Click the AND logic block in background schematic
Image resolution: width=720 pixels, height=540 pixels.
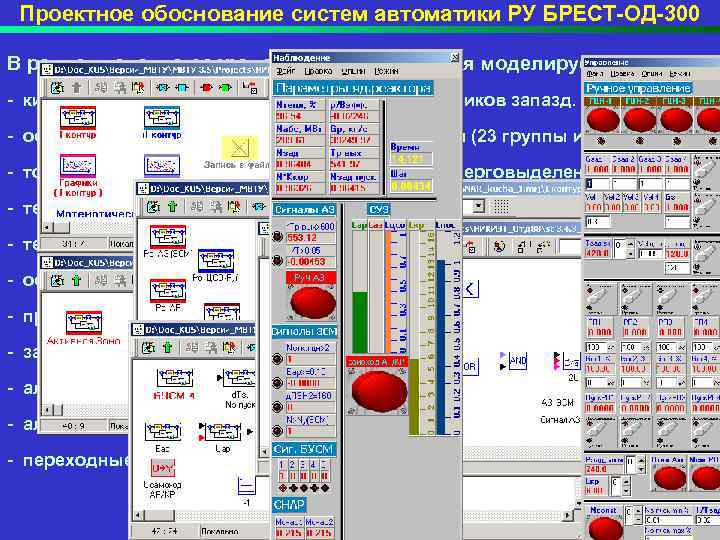(518, 361)
